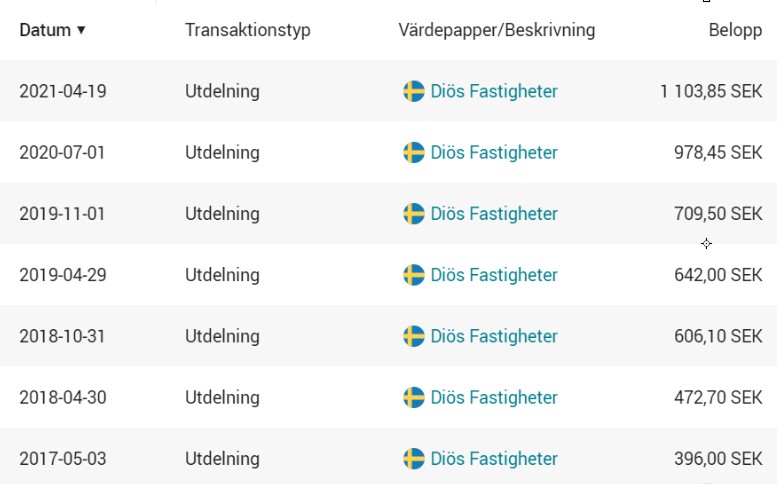Click the Swedish flag icon in 2017-05-03 row
Viewport: 781px width, 484px height.
[x=413, y=459]
